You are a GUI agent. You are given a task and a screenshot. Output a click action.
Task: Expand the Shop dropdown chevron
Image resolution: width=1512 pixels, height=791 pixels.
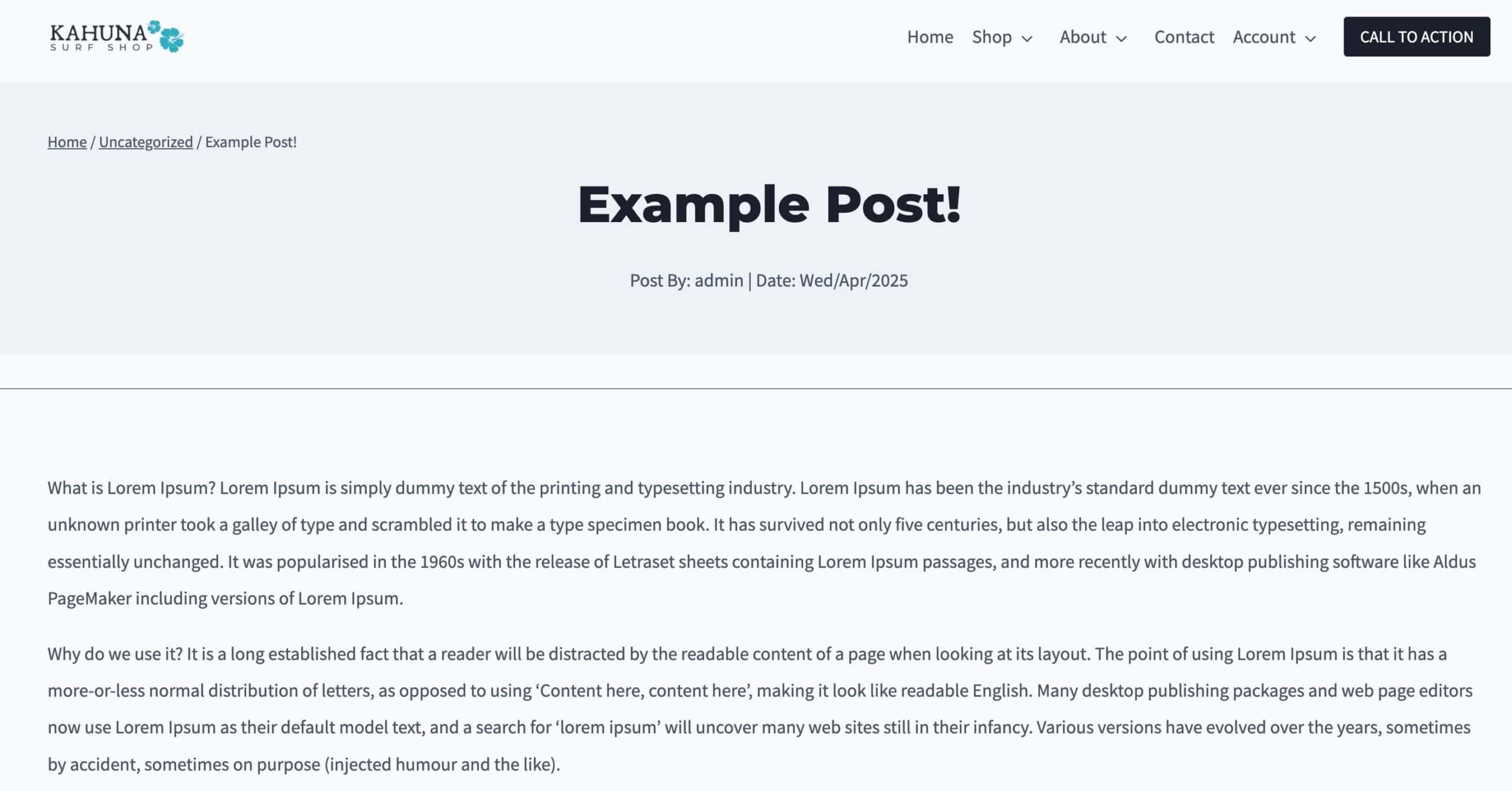coord(1028,38)
